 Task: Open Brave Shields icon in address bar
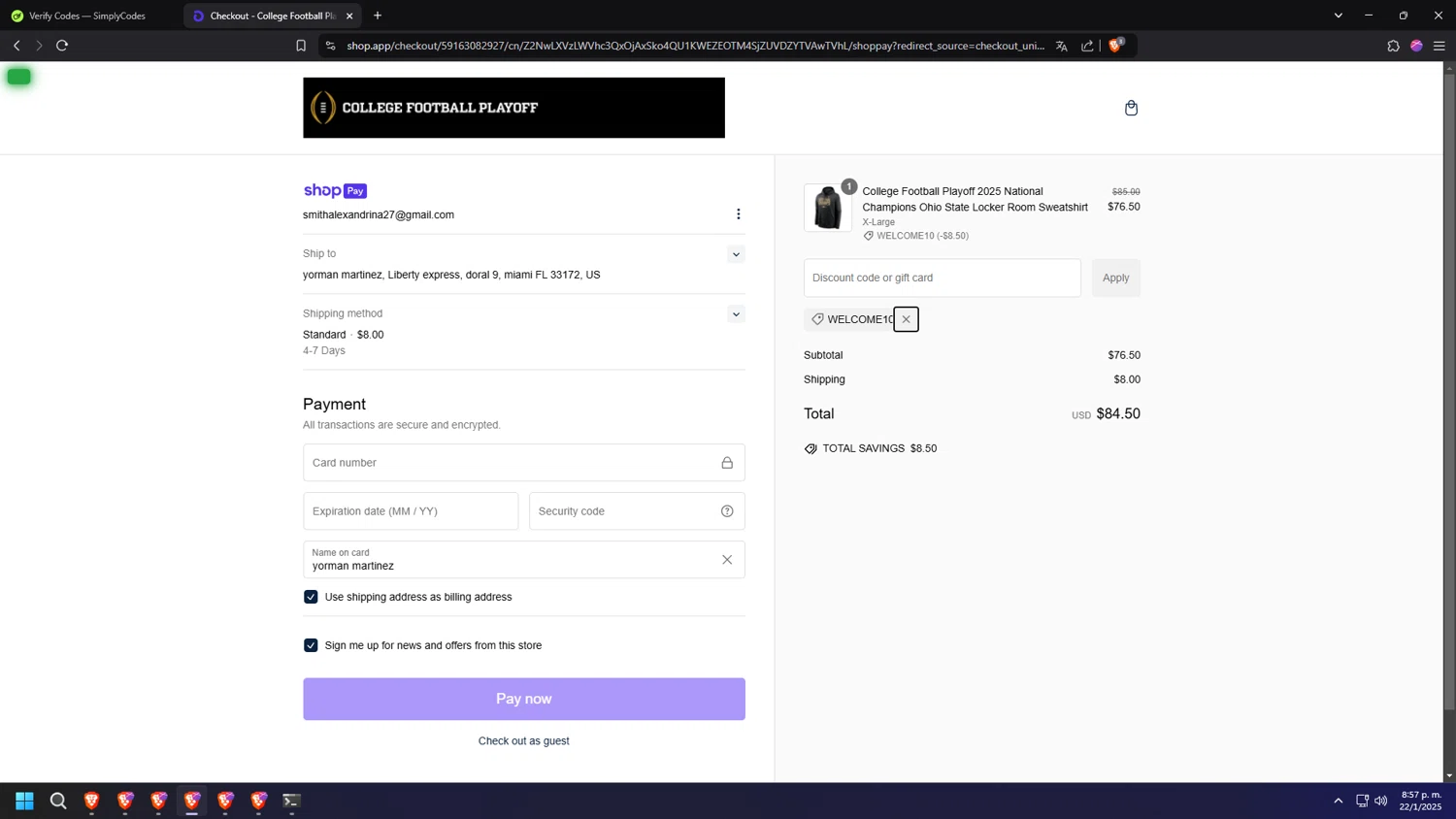tap(1115, 46)
